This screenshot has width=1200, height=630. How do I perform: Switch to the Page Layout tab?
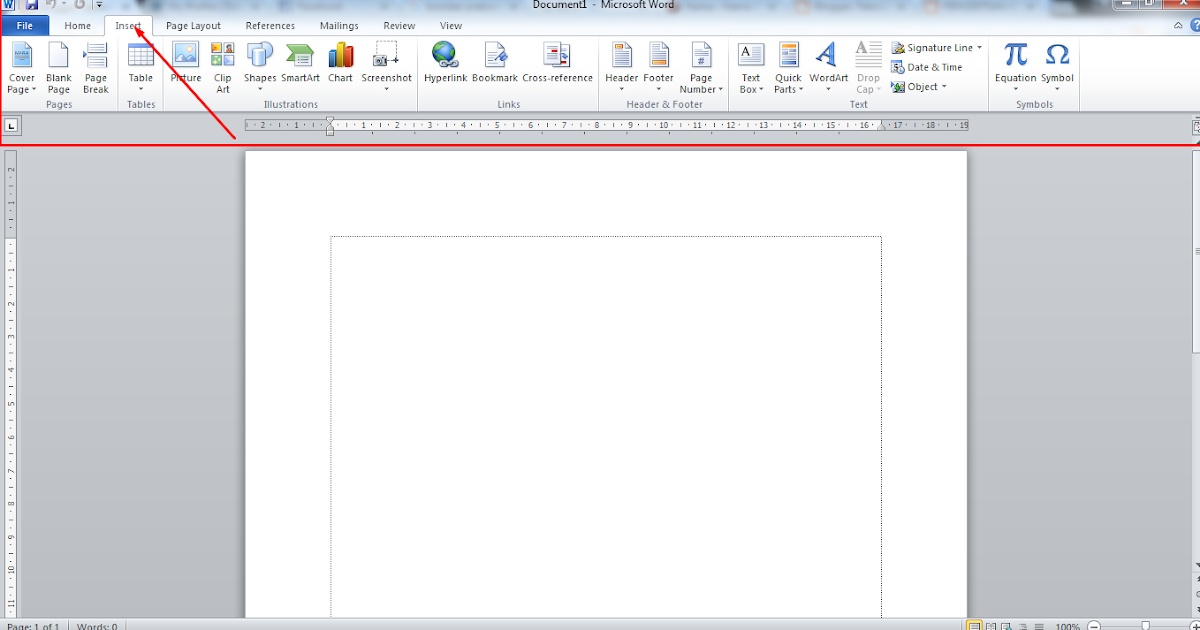[192, 25]
